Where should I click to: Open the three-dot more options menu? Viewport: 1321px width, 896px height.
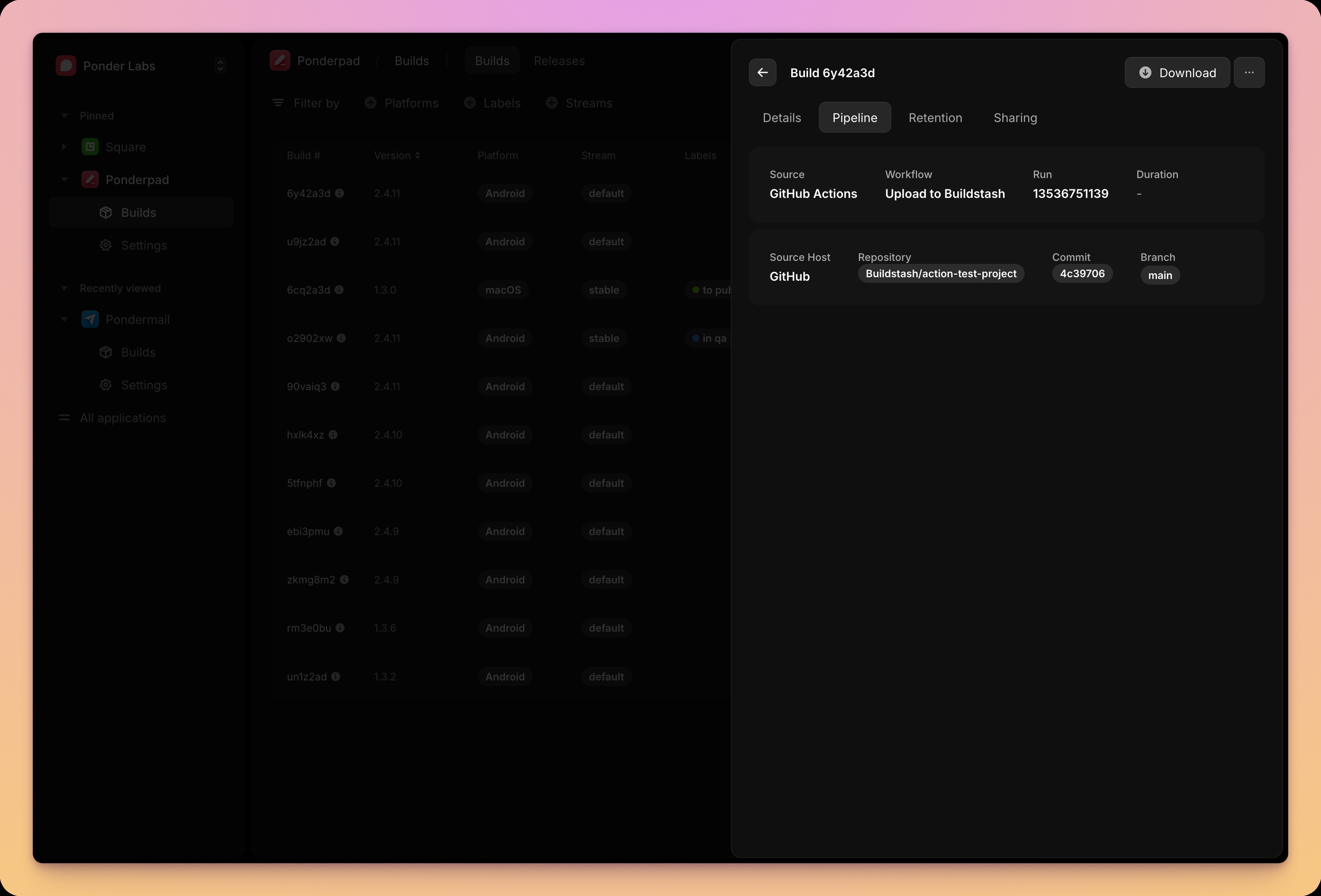[1249, 73]
